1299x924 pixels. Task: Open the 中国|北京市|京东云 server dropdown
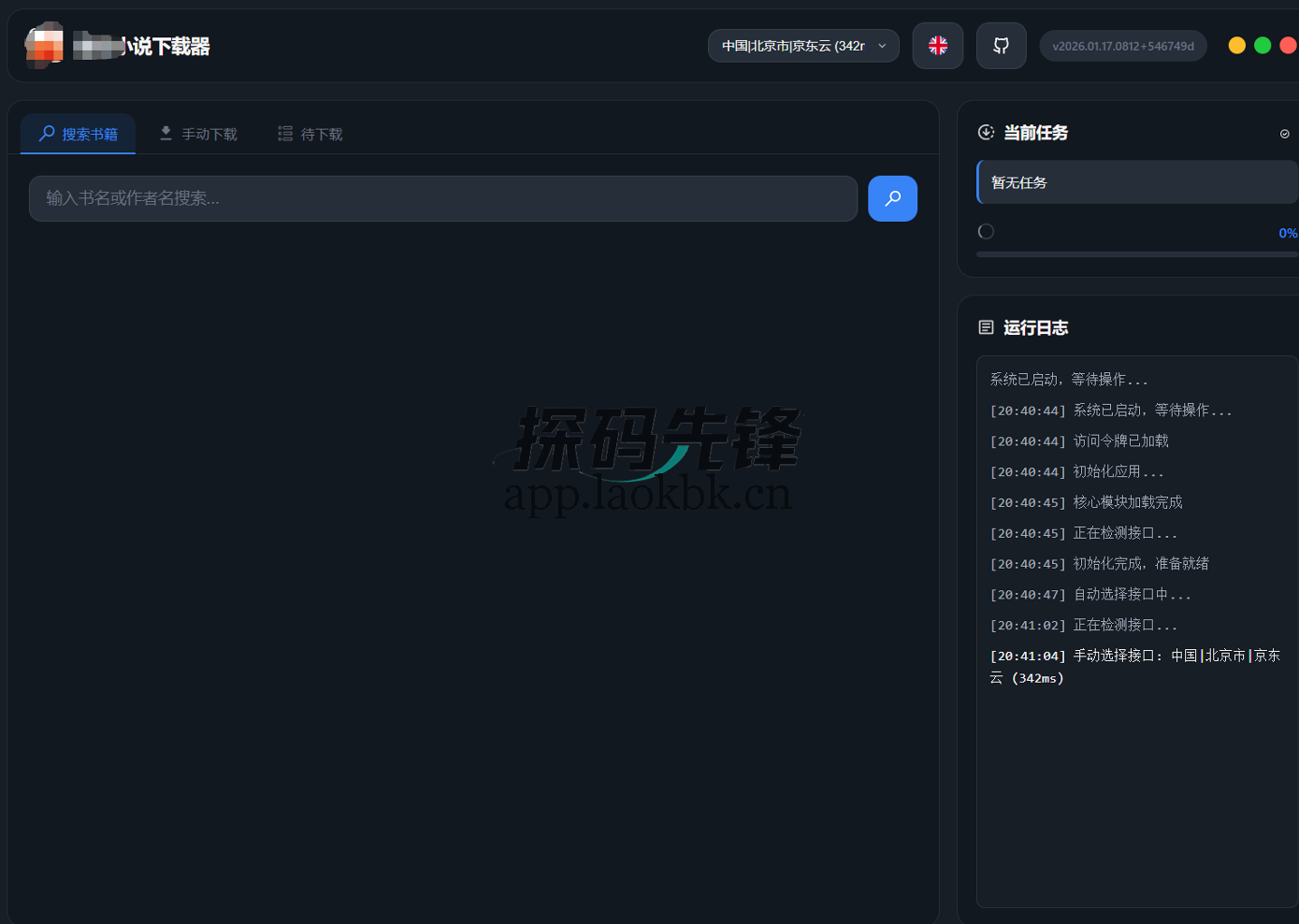coord(802,45)
